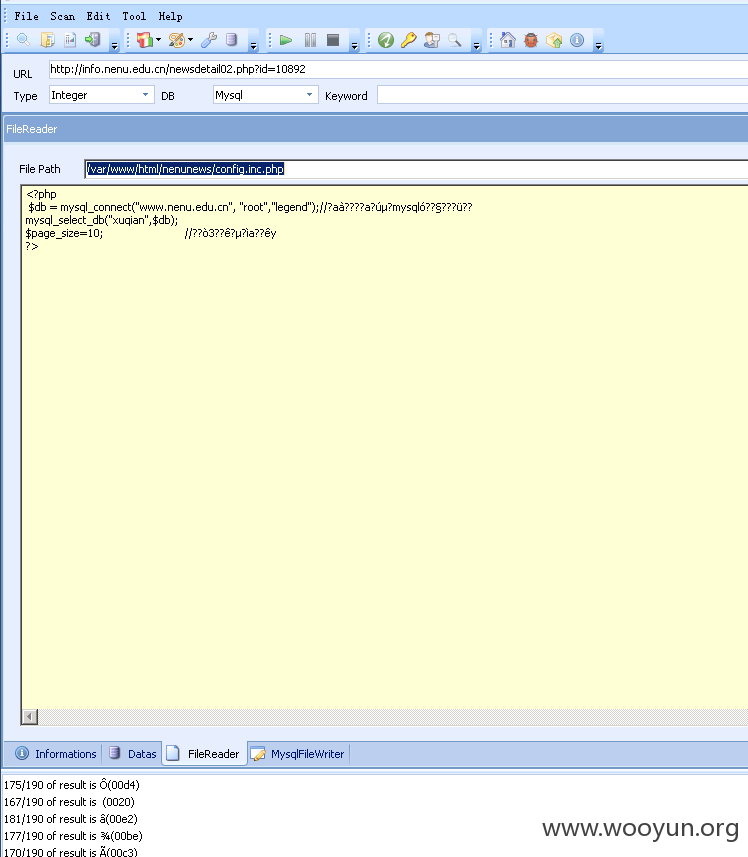Click the mysql_select_db("xuqian",$db) line
Screen dimensions: 748x857
[x=102, y=220]
